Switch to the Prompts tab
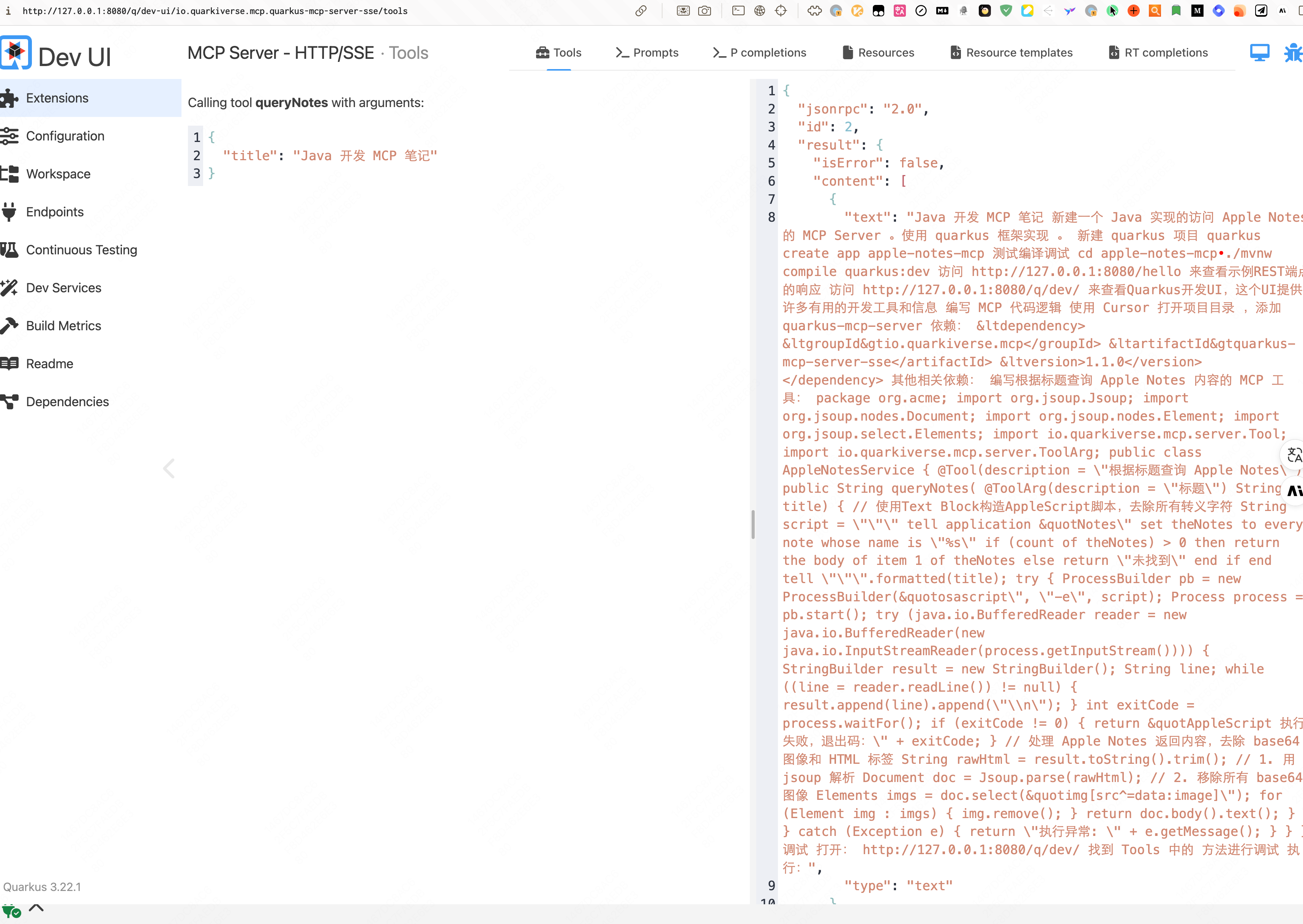 click(x=647, y=52)
